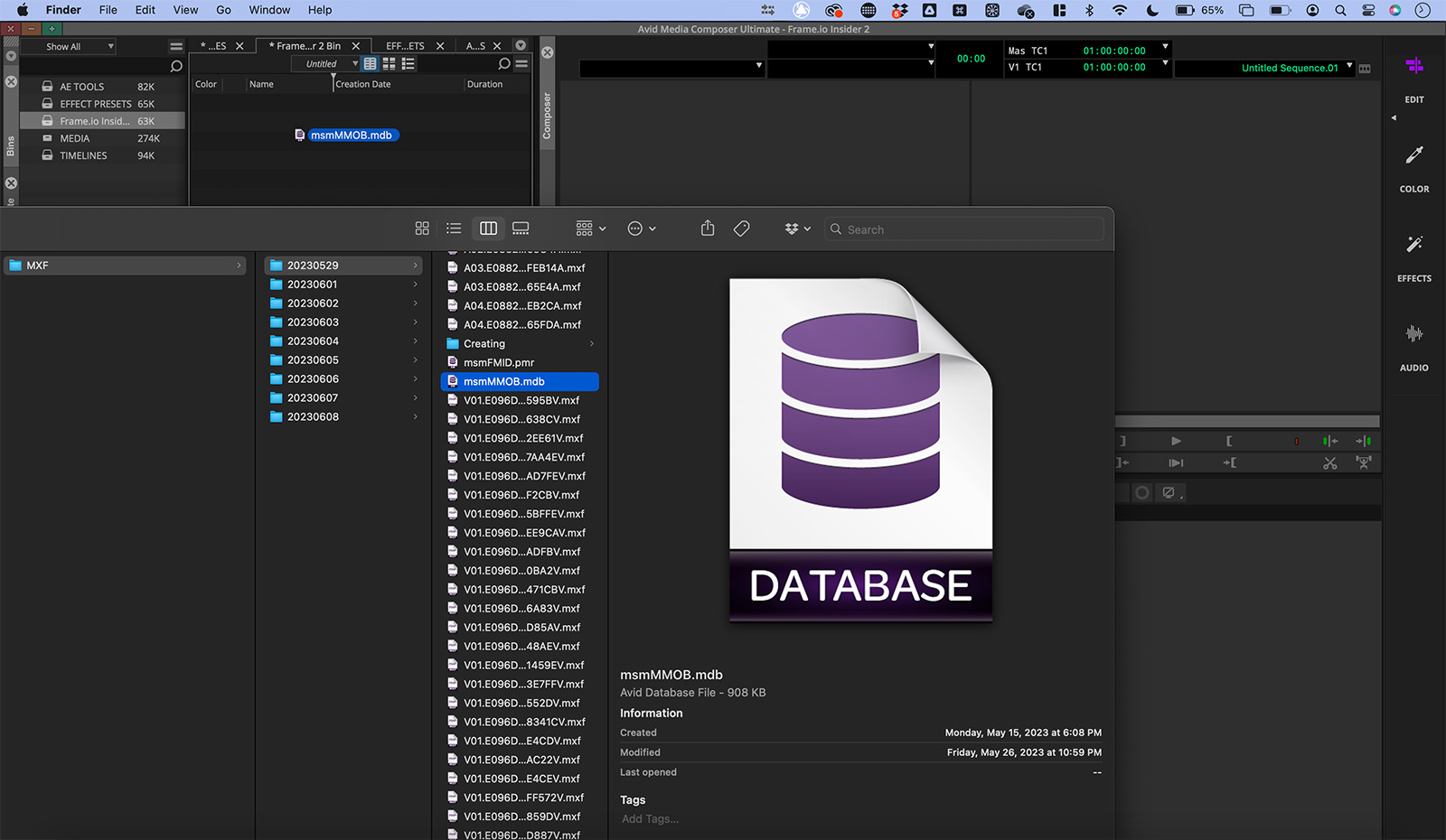
Task: Open the Show All filter dropdown
Action: (x=74, y=46)
